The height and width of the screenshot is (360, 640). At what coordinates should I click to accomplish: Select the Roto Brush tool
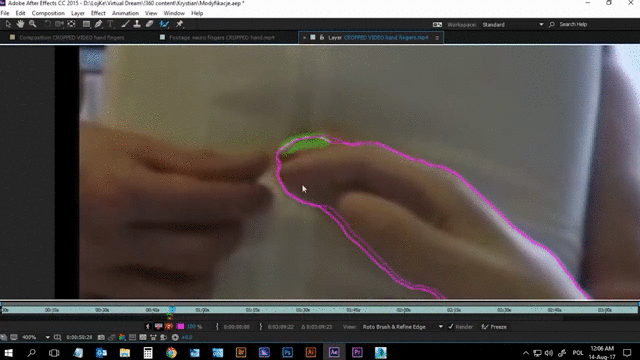point(164,24)
